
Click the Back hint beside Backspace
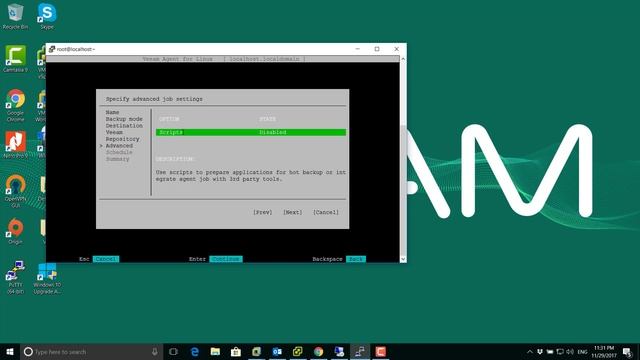point(356,259)
